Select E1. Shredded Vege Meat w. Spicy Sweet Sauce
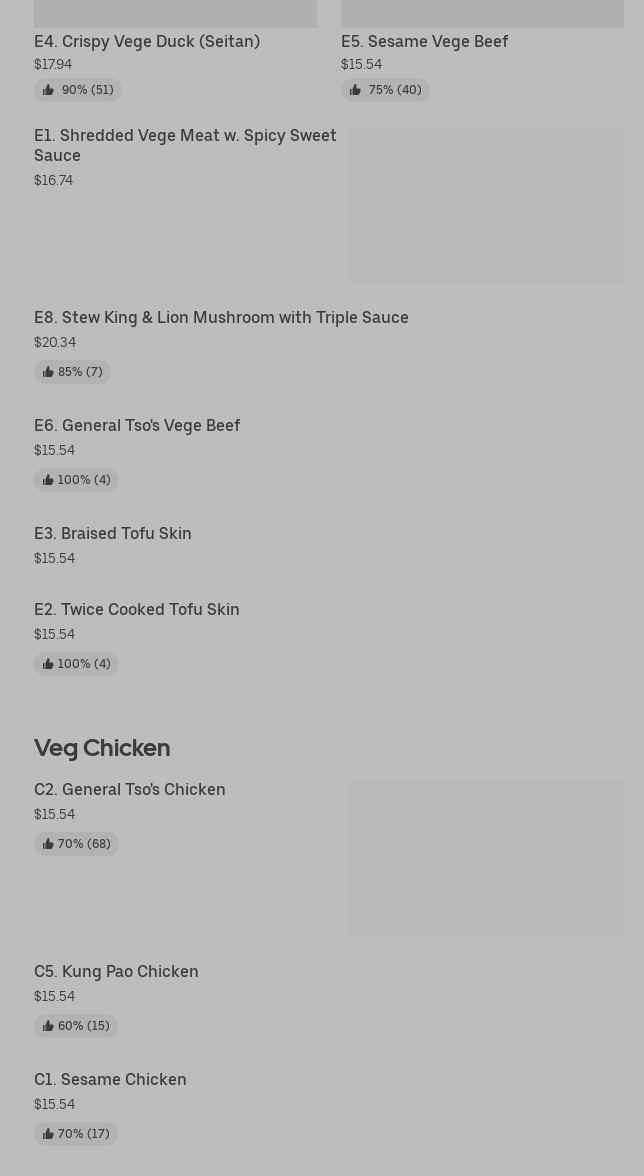The image size is (644, 1176). [x=185, y=145]
